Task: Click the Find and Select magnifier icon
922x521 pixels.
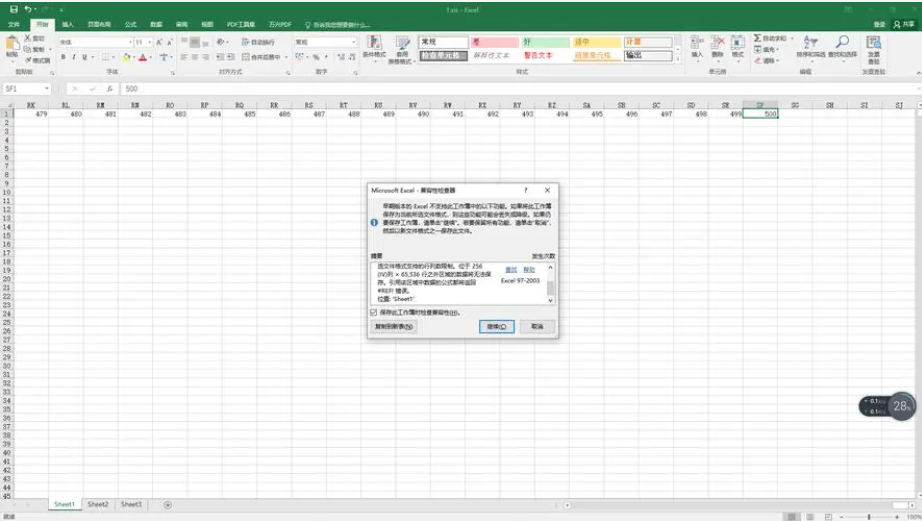Action: coord(842,46)
